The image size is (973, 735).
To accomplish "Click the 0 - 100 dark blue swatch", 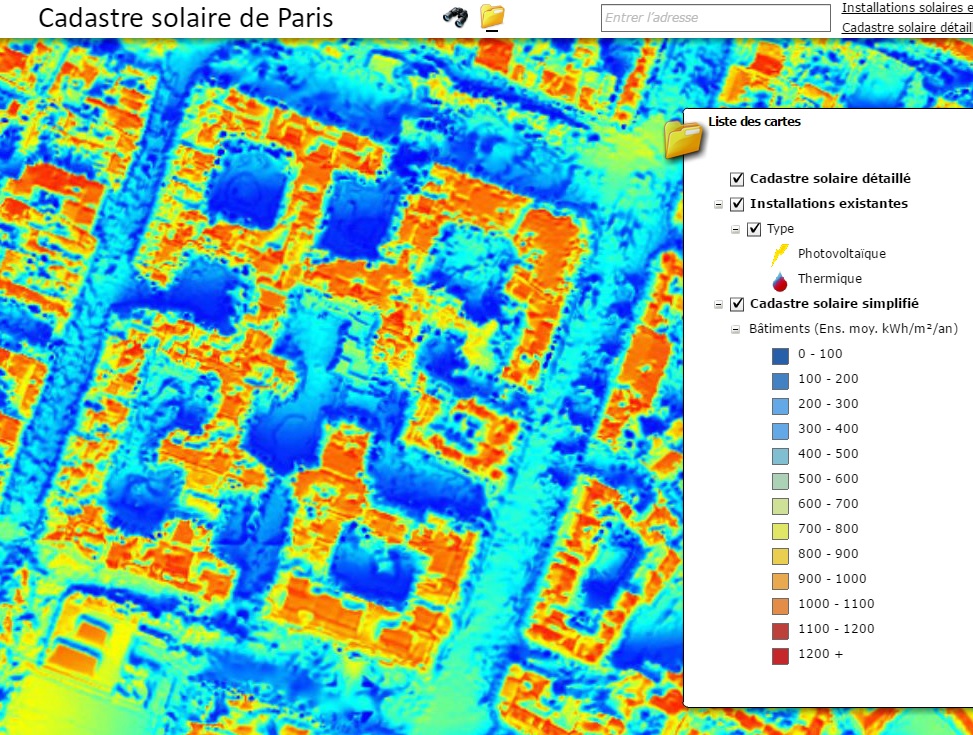I will point(780,354).
